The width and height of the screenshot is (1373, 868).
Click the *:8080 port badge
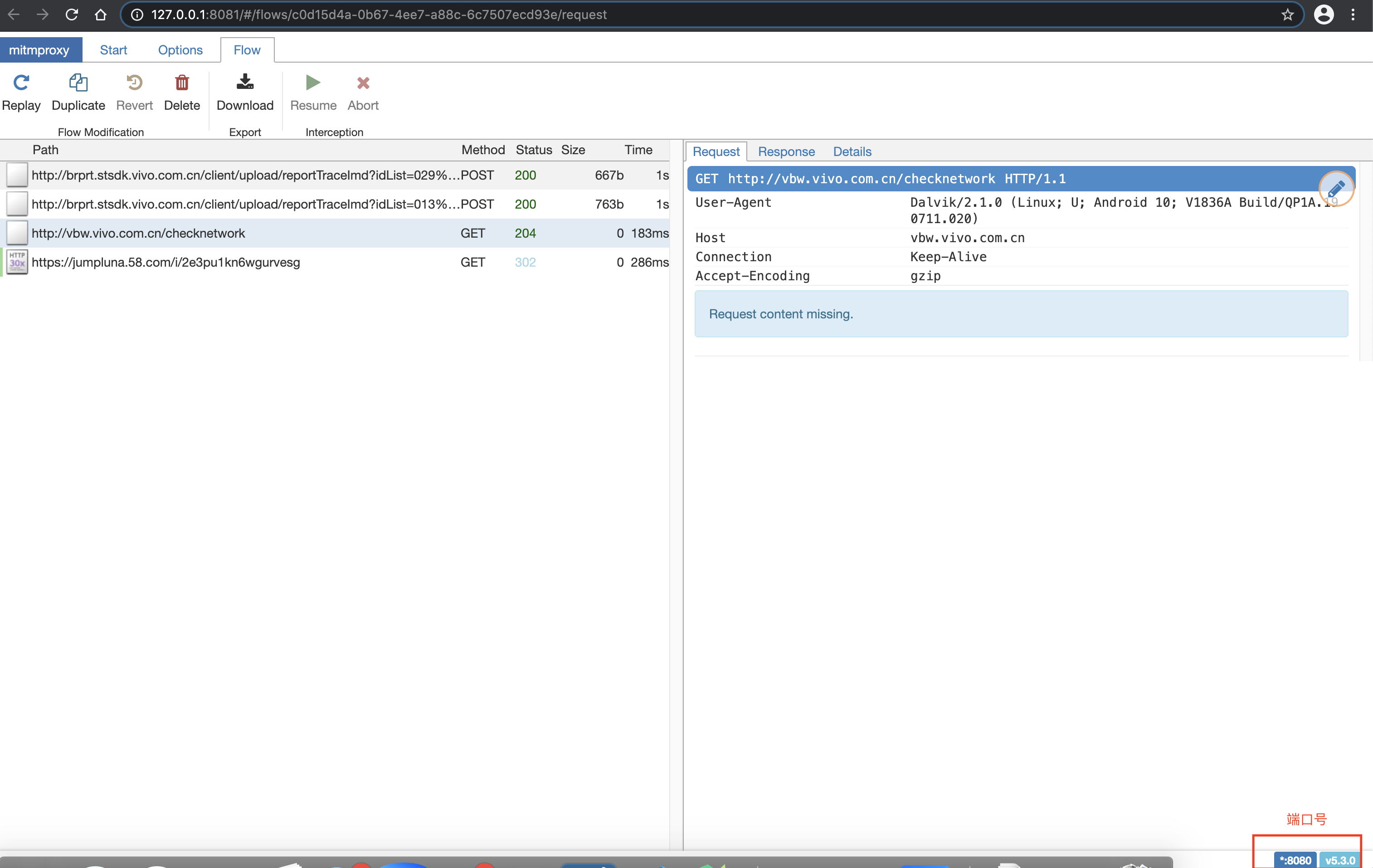click(1295, 860)
